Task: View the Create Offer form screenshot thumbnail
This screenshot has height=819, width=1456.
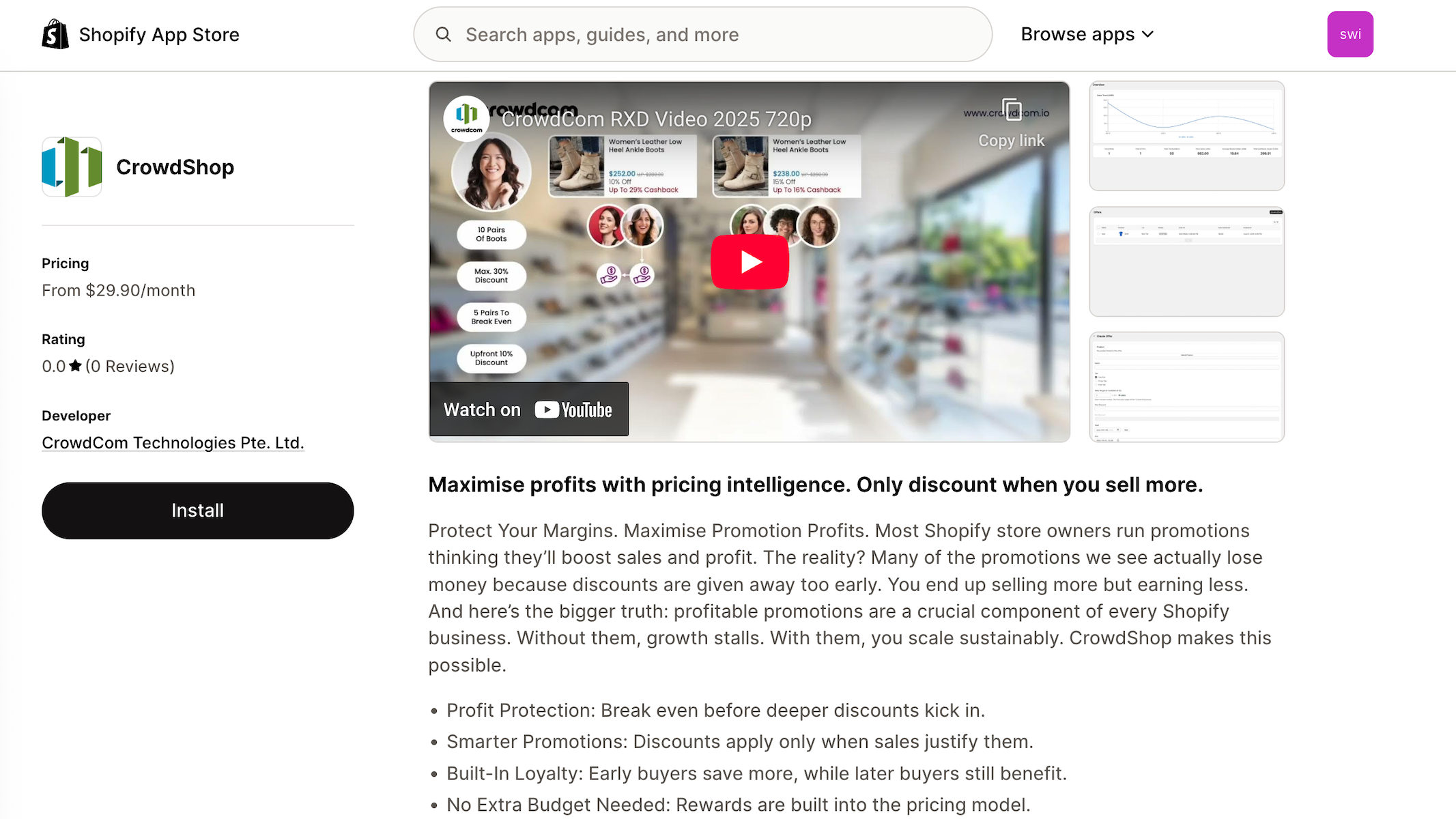Action: click(x=1186, y=387)
